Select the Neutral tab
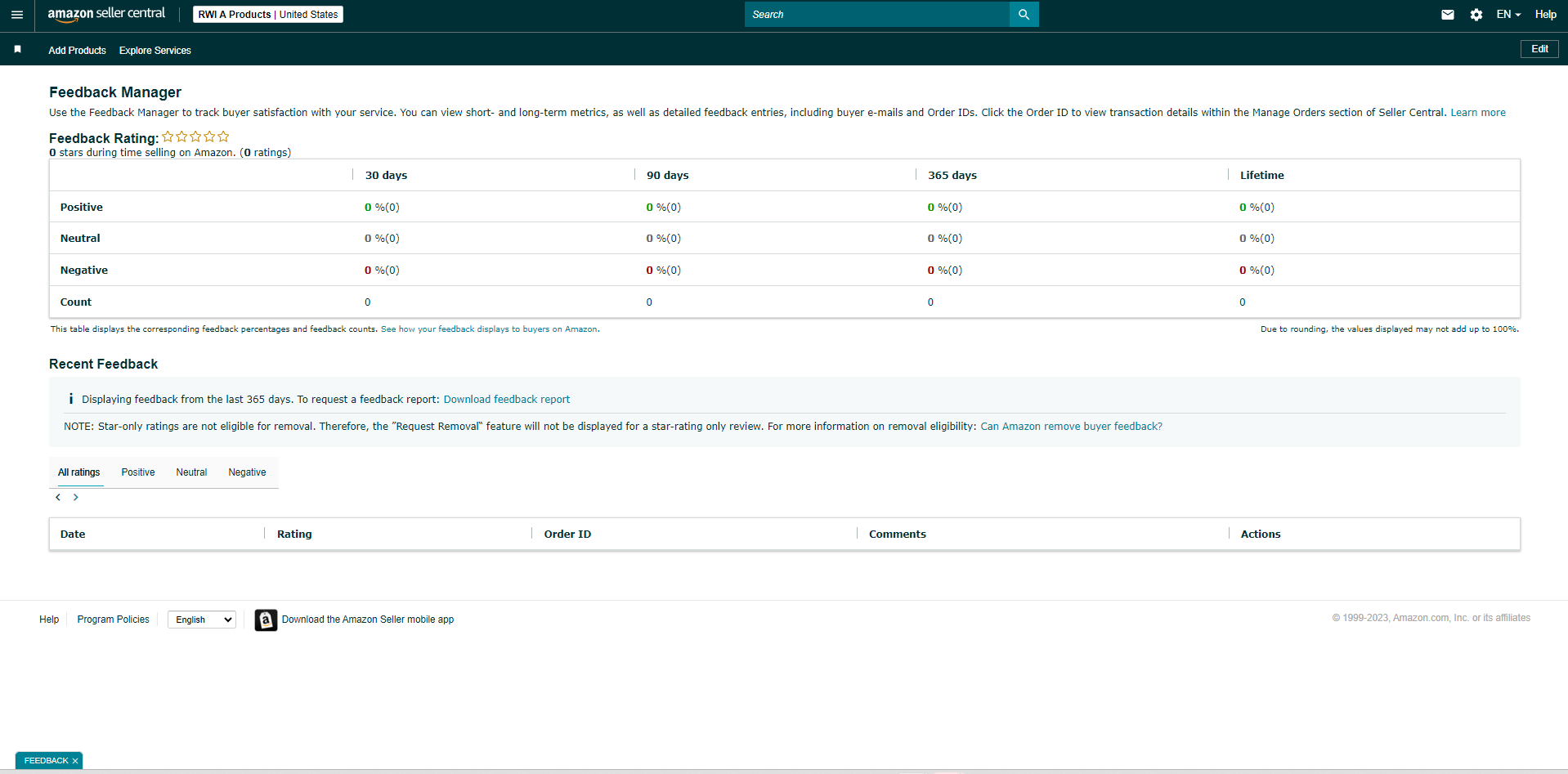 191,472
